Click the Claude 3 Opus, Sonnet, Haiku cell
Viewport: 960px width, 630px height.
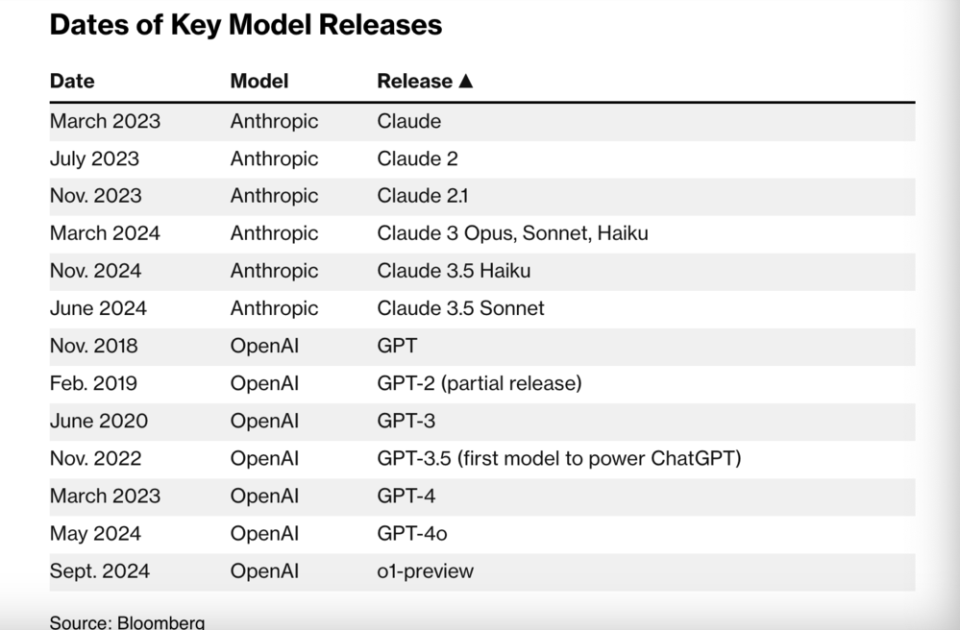(513, 233)
